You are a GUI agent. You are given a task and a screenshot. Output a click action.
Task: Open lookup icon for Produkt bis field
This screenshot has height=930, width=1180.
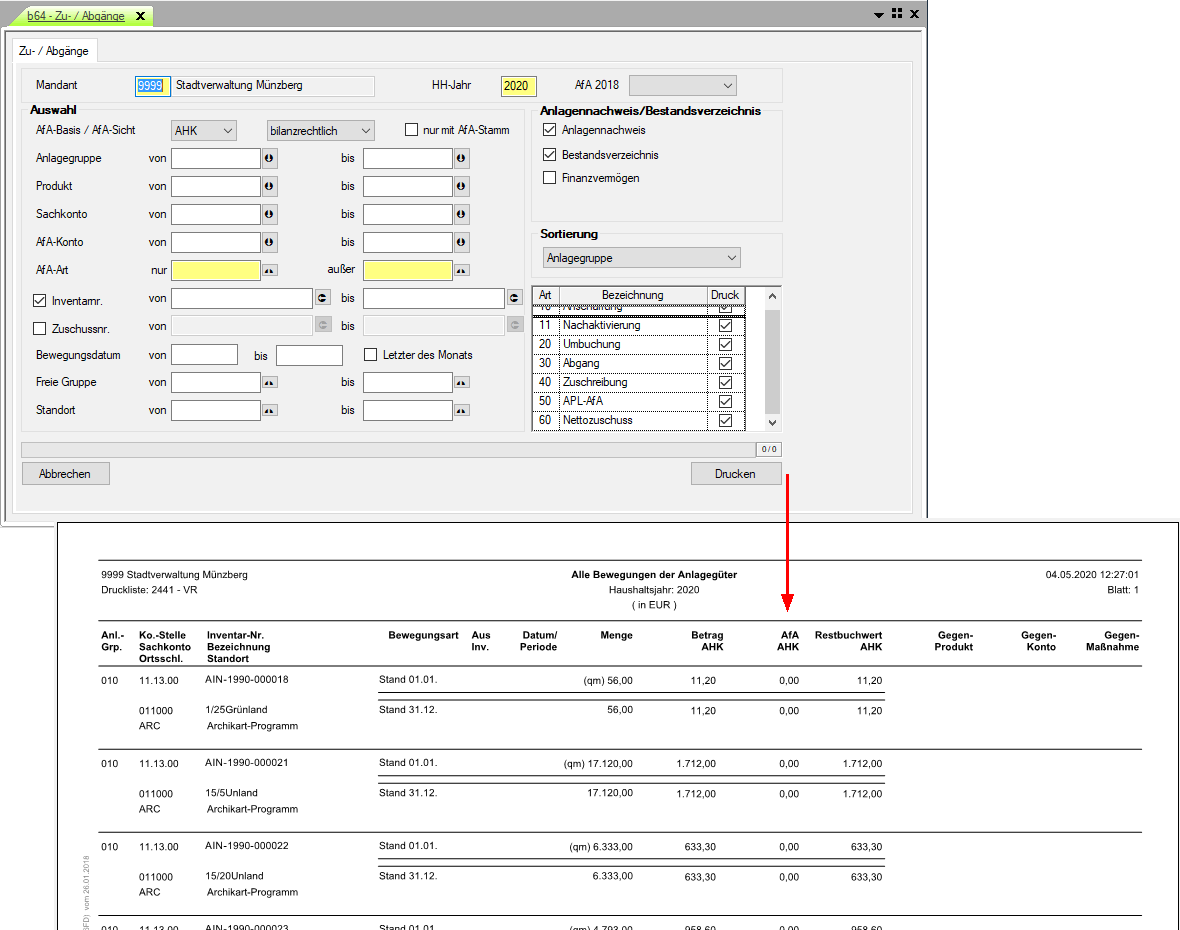[x=461, y=186]
